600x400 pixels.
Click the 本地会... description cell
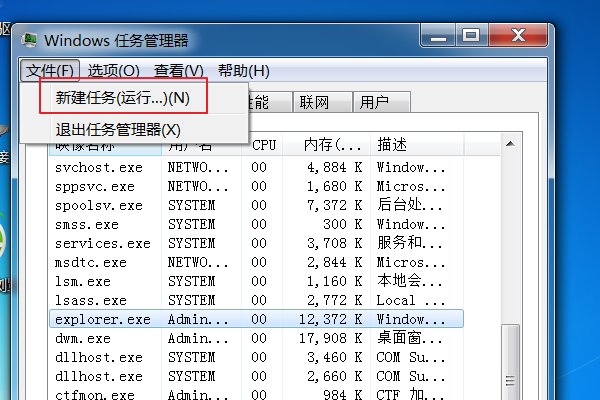(410, 281)
